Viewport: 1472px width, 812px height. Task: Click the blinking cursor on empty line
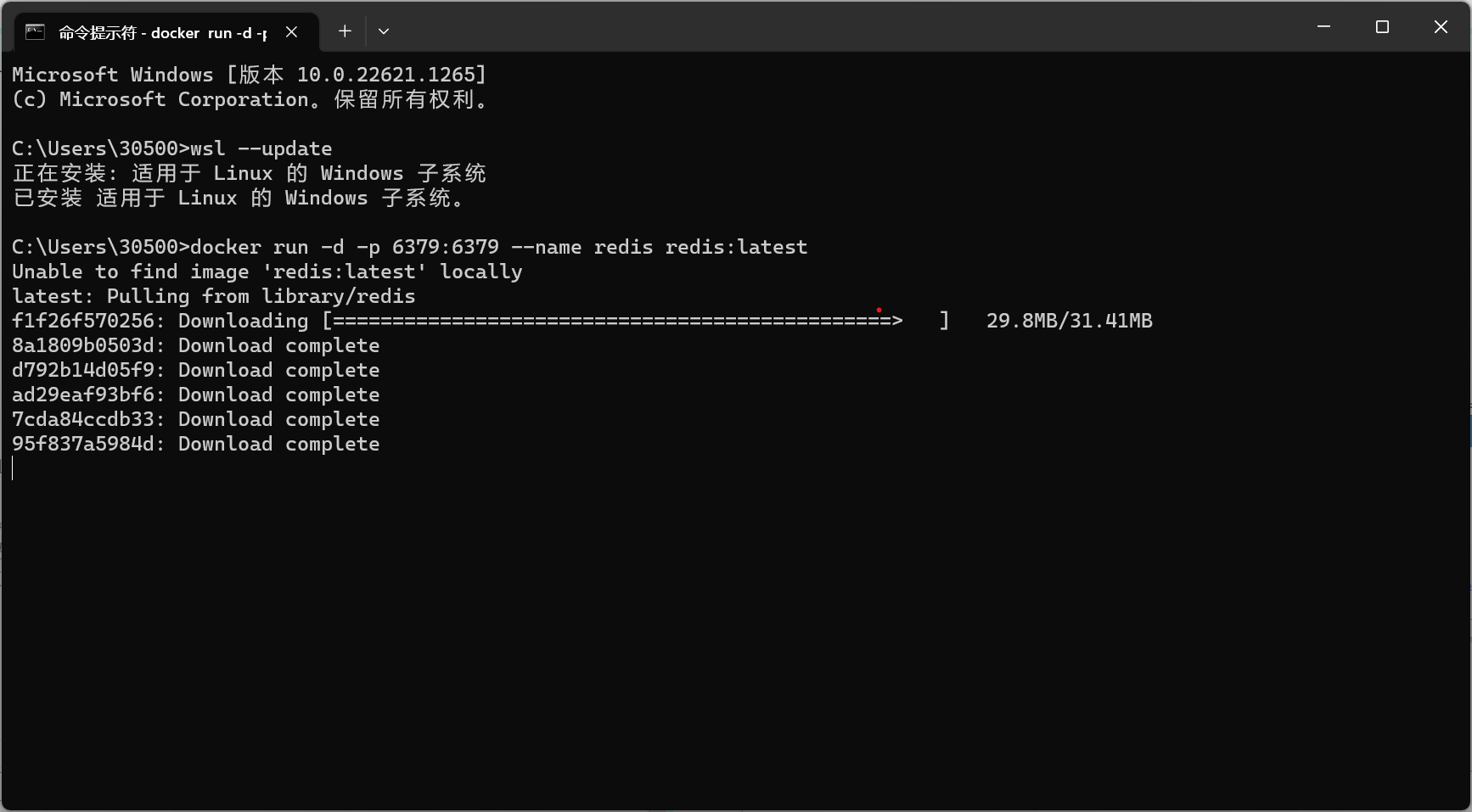(13, 468)
